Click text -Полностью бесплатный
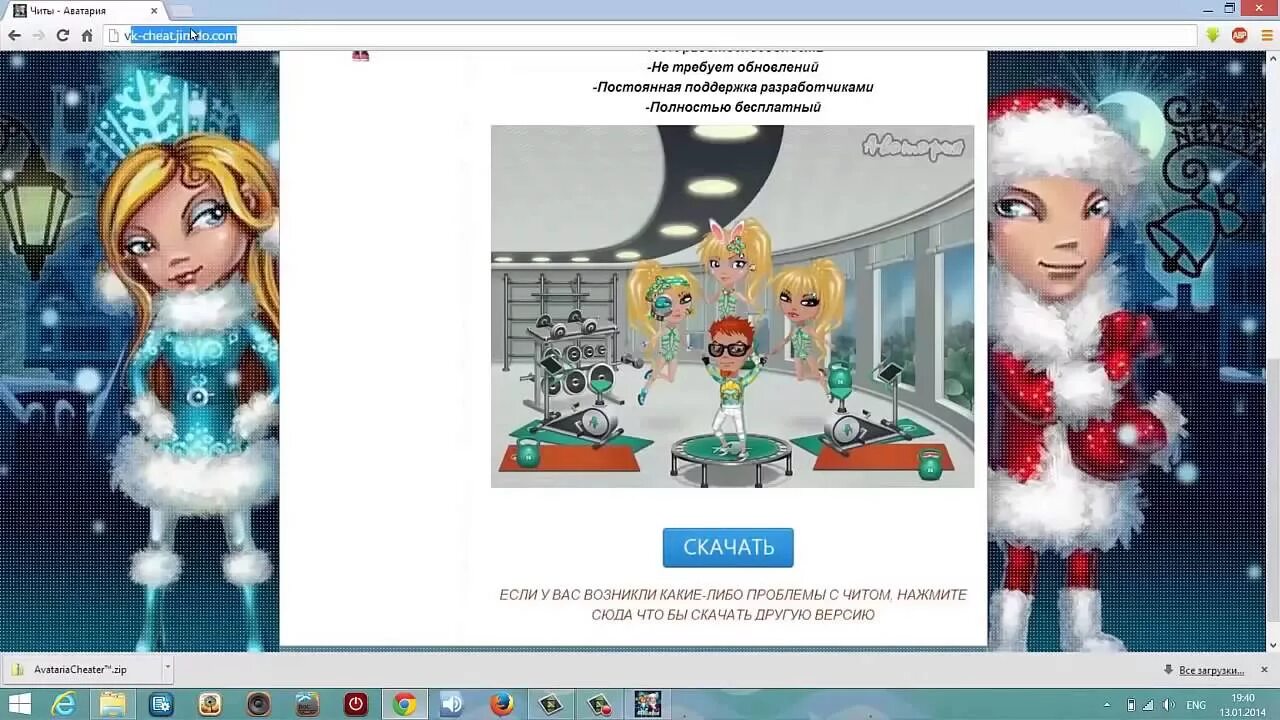1280x720 pixels. [x=732, y=107]
